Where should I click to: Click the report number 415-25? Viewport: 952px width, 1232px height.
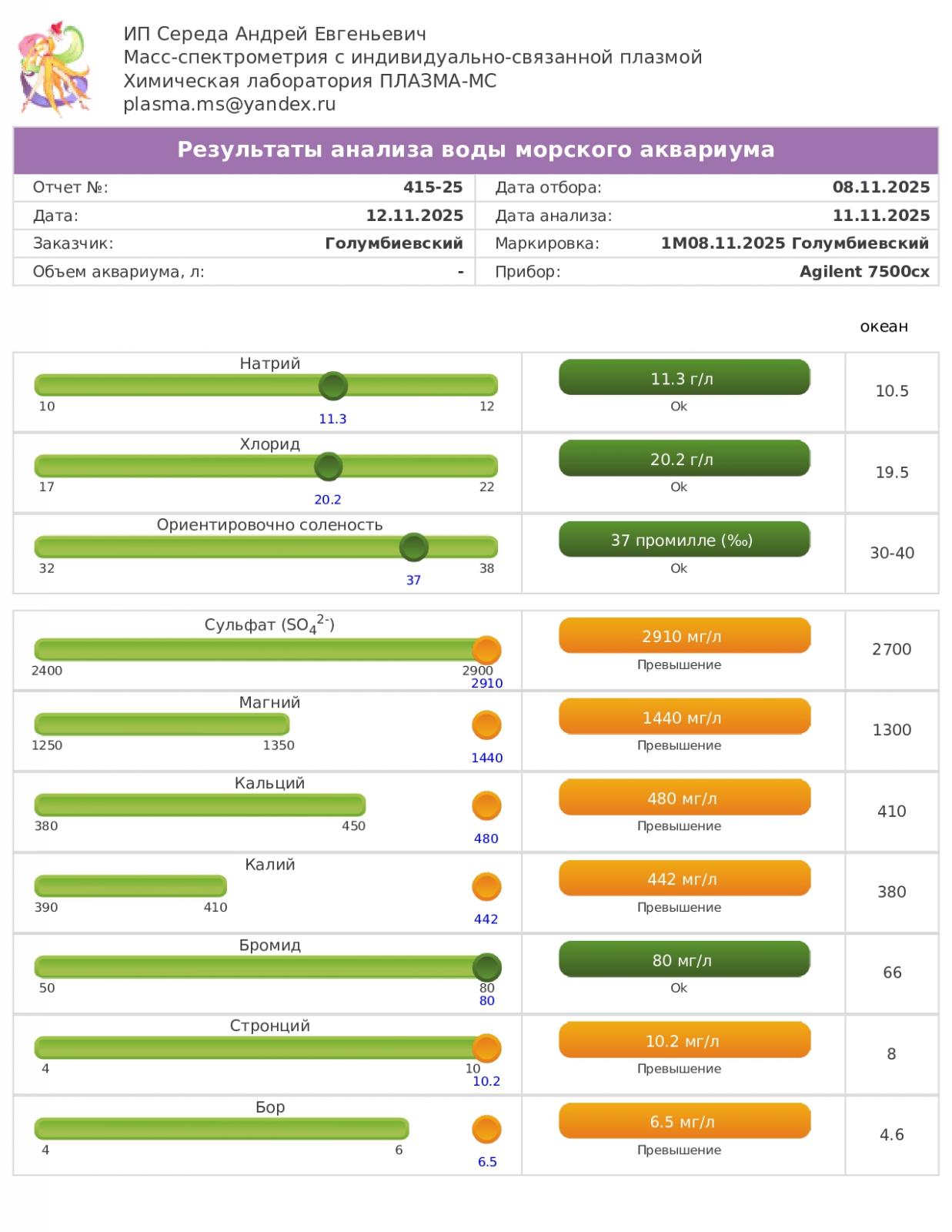[x=433, y=187]
